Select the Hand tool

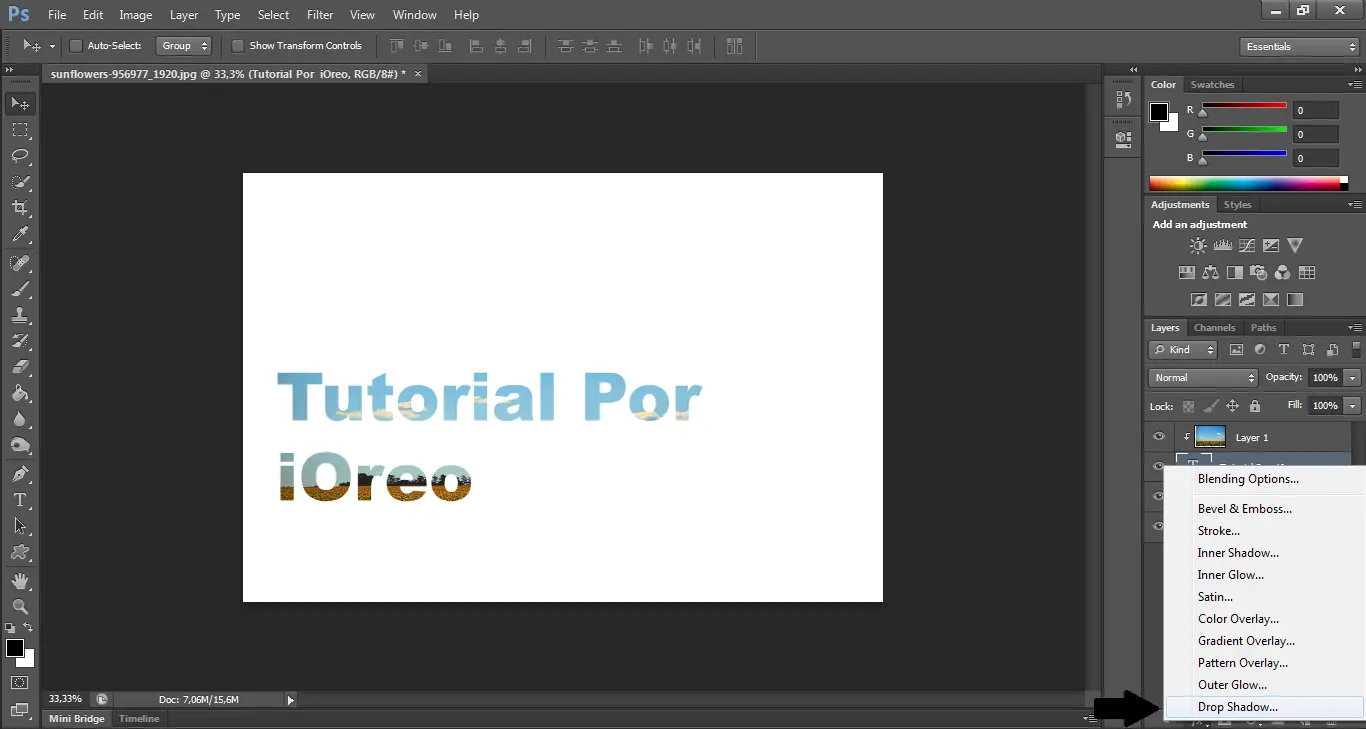click(x=20, y=581)
